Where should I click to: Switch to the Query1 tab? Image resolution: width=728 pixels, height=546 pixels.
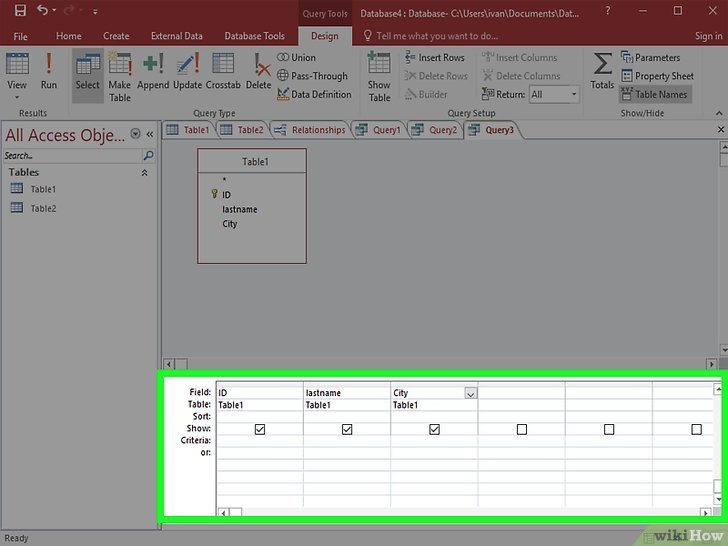(x=379, y=130)
